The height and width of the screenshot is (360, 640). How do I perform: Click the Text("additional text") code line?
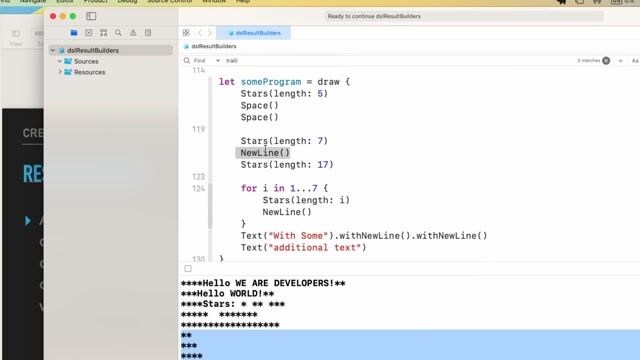click(x=303, y=247)
